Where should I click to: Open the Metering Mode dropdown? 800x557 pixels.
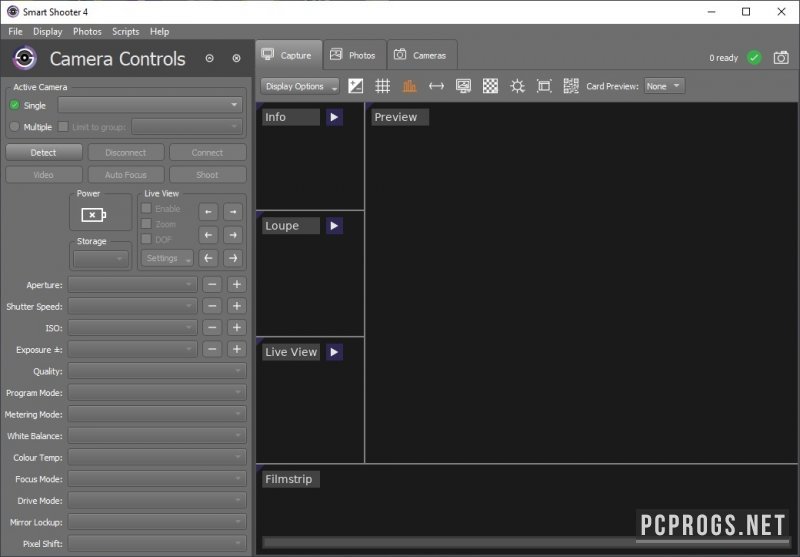click(x=157, y=414)
